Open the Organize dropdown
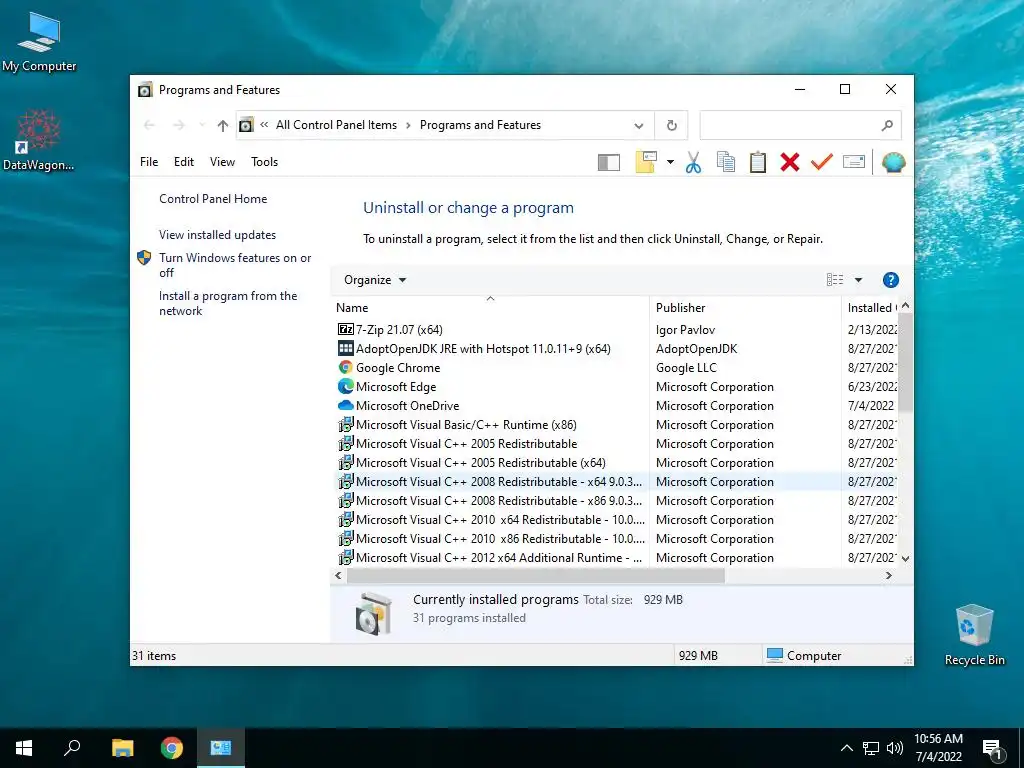1024x768 pixels. click(x=375, y=280)
